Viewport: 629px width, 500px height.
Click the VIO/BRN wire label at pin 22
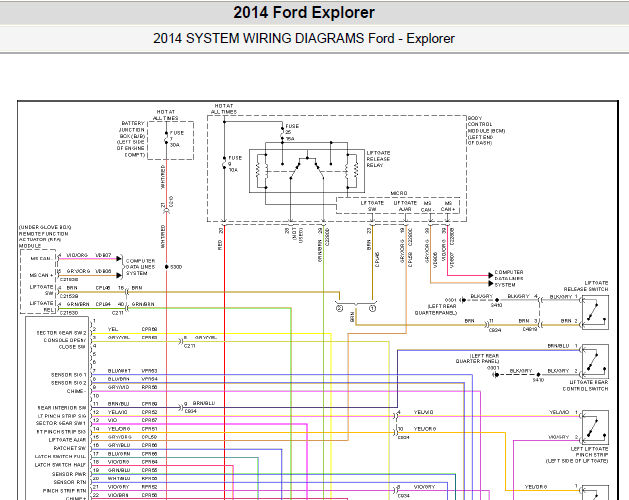tap(118, 495)
